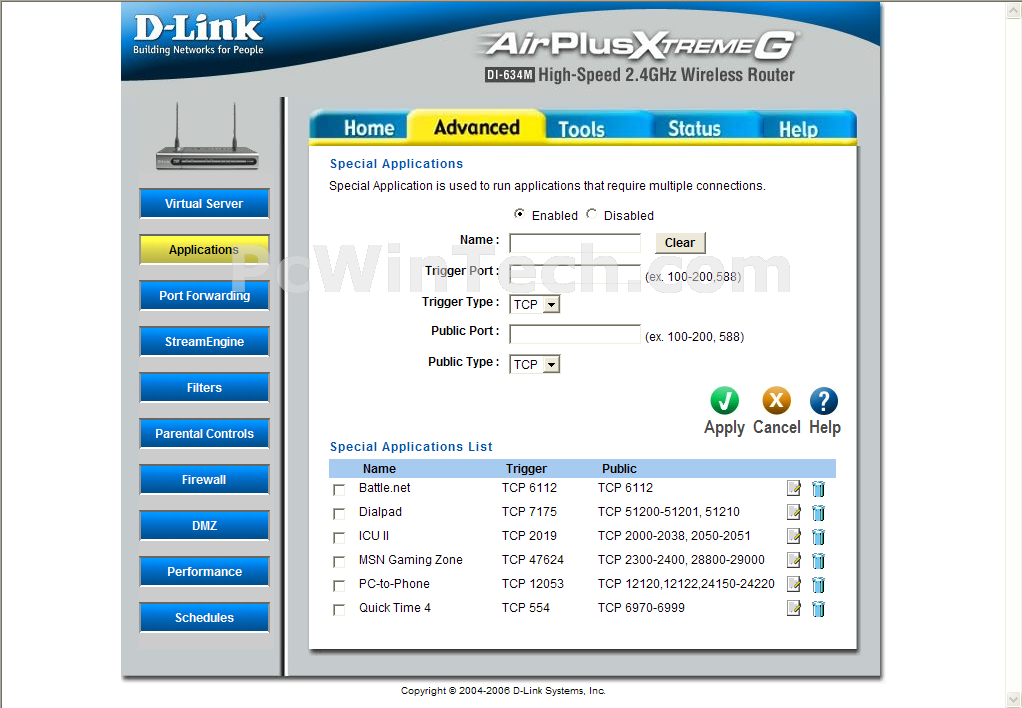The width and height of the screenshot is (1022, 708).
Task: Click the 'TCP 12053' trigger value
Action: coord(533,583)
